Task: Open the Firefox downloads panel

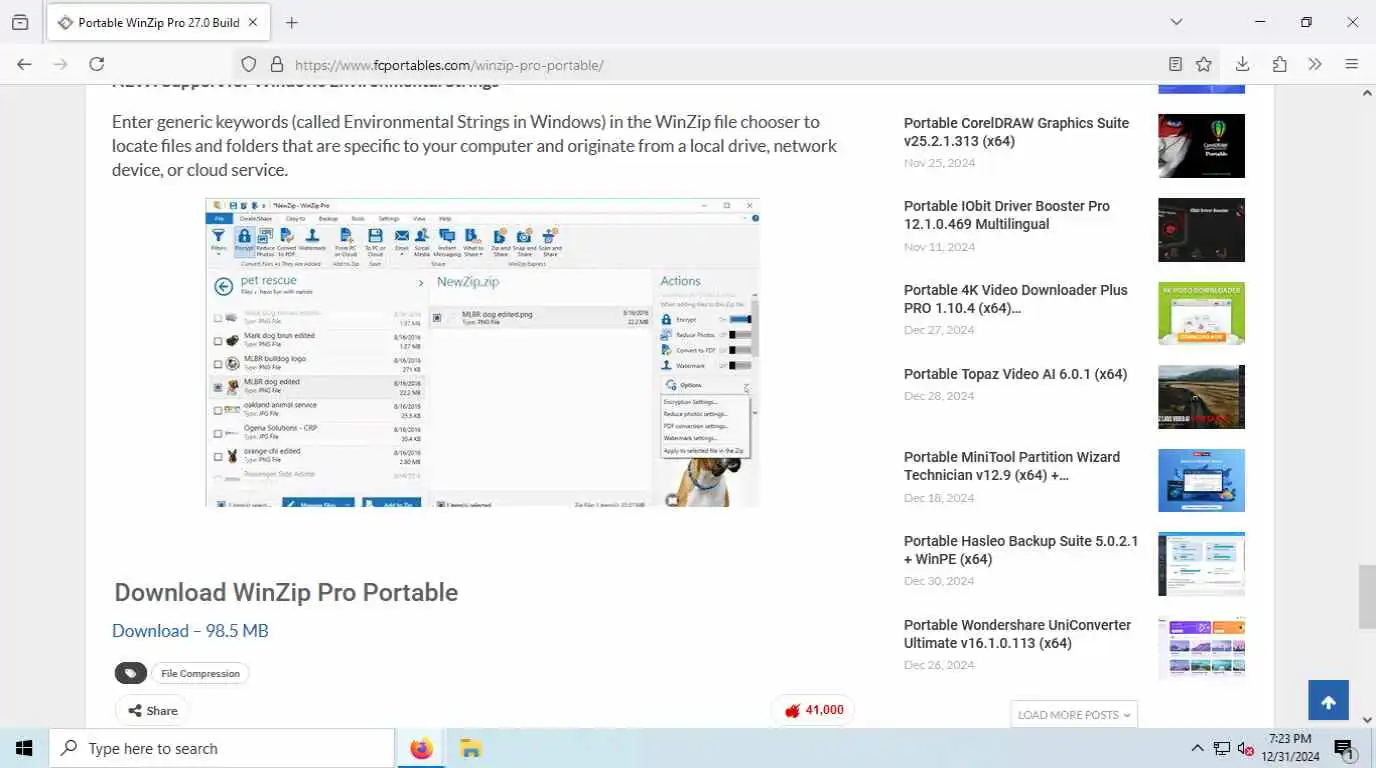Action: pos(1242,64)
